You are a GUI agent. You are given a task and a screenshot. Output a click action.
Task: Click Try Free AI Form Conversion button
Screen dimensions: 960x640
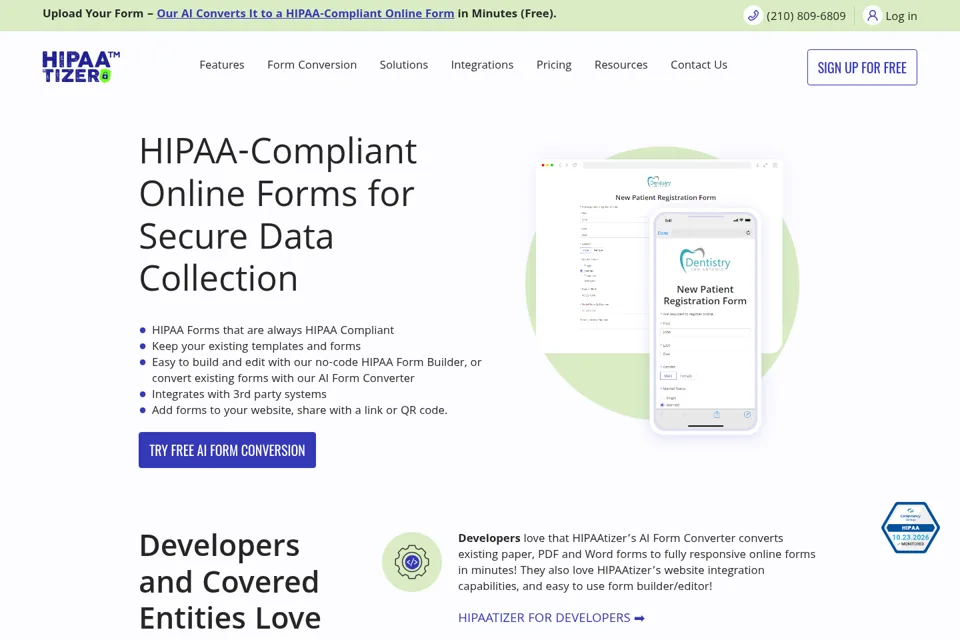tap(227, 450)
